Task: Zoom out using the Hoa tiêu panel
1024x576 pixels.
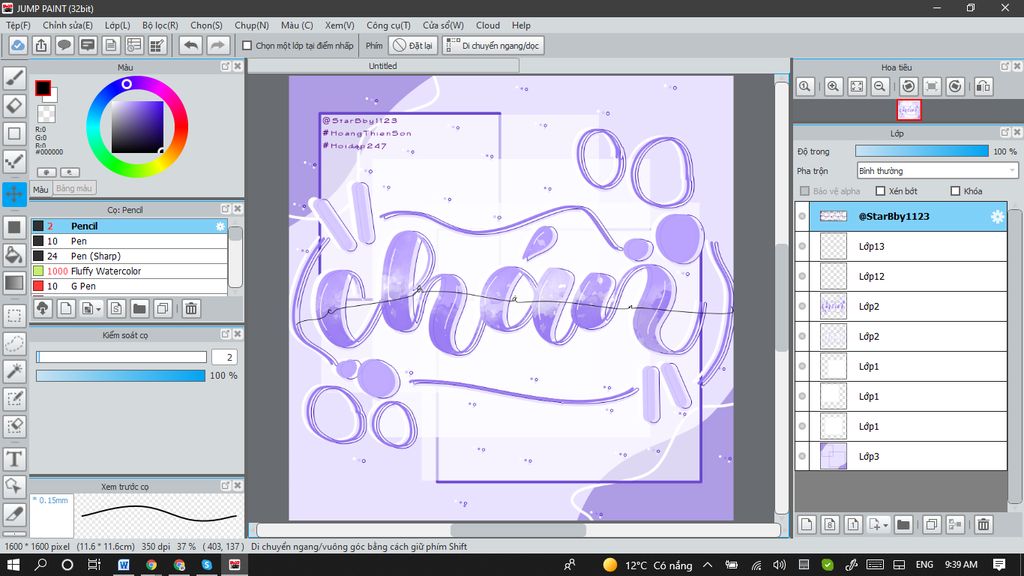Action: click(x=880, y=86)
